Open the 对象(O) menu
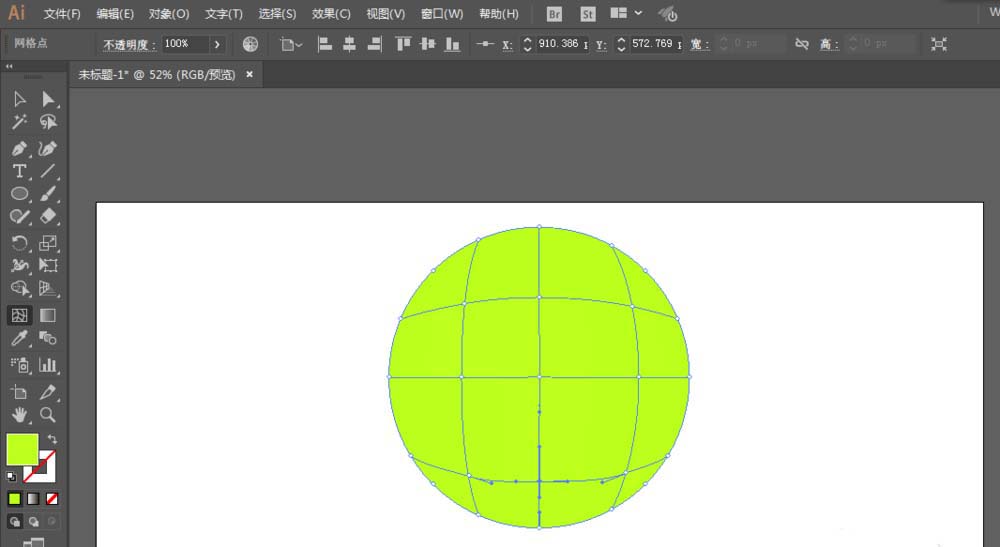 [169, 14]
